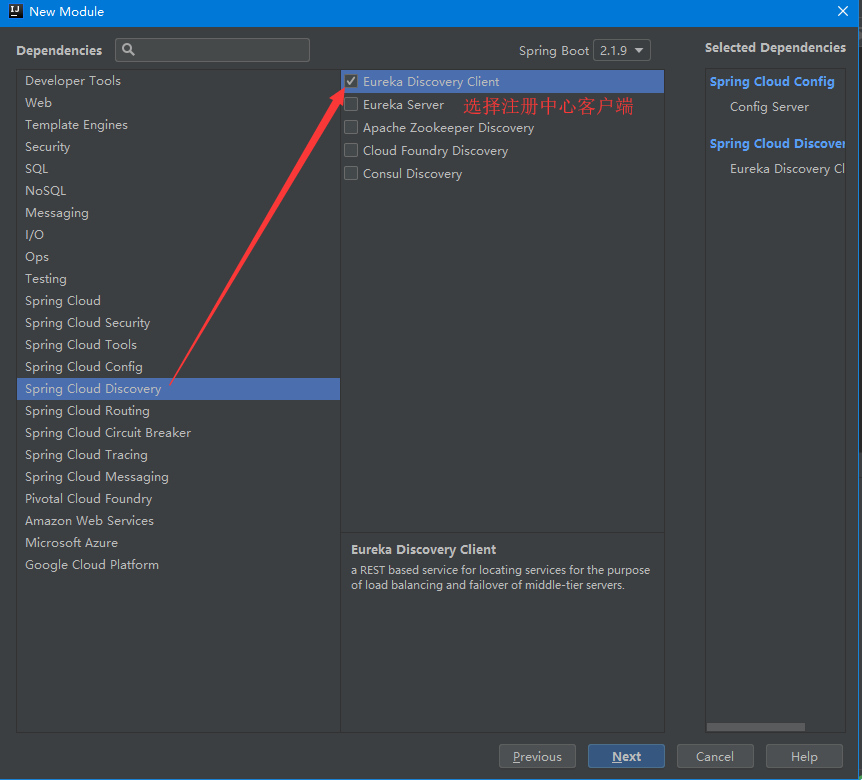Select Developer Tools category
The width and height of the screenshot is (862, 780).
coord(178,81)
